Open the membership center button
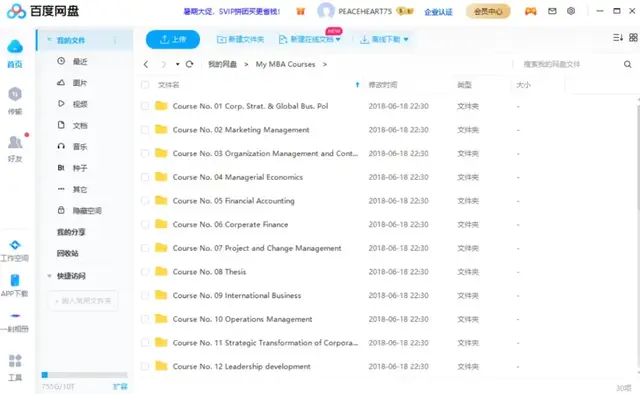 pos(488,11)
